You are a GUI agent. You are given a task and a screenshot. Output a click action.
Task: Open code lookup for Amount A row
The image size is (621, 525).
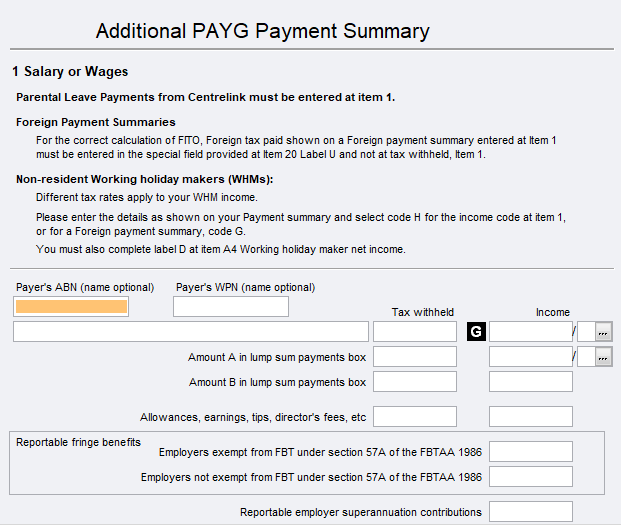coord(604,357)
